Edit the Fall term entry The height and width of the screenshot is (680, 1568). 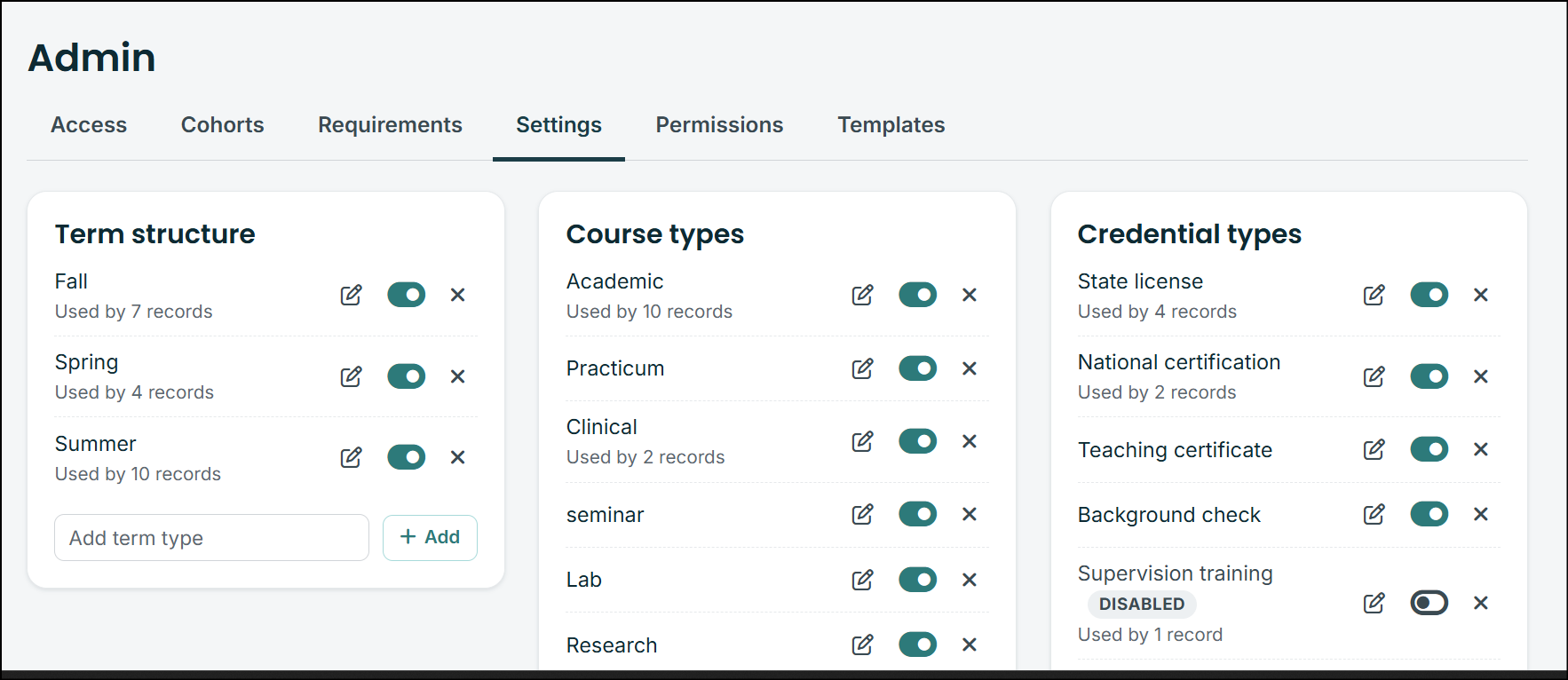pyautogui.click(x=352, y=295)
